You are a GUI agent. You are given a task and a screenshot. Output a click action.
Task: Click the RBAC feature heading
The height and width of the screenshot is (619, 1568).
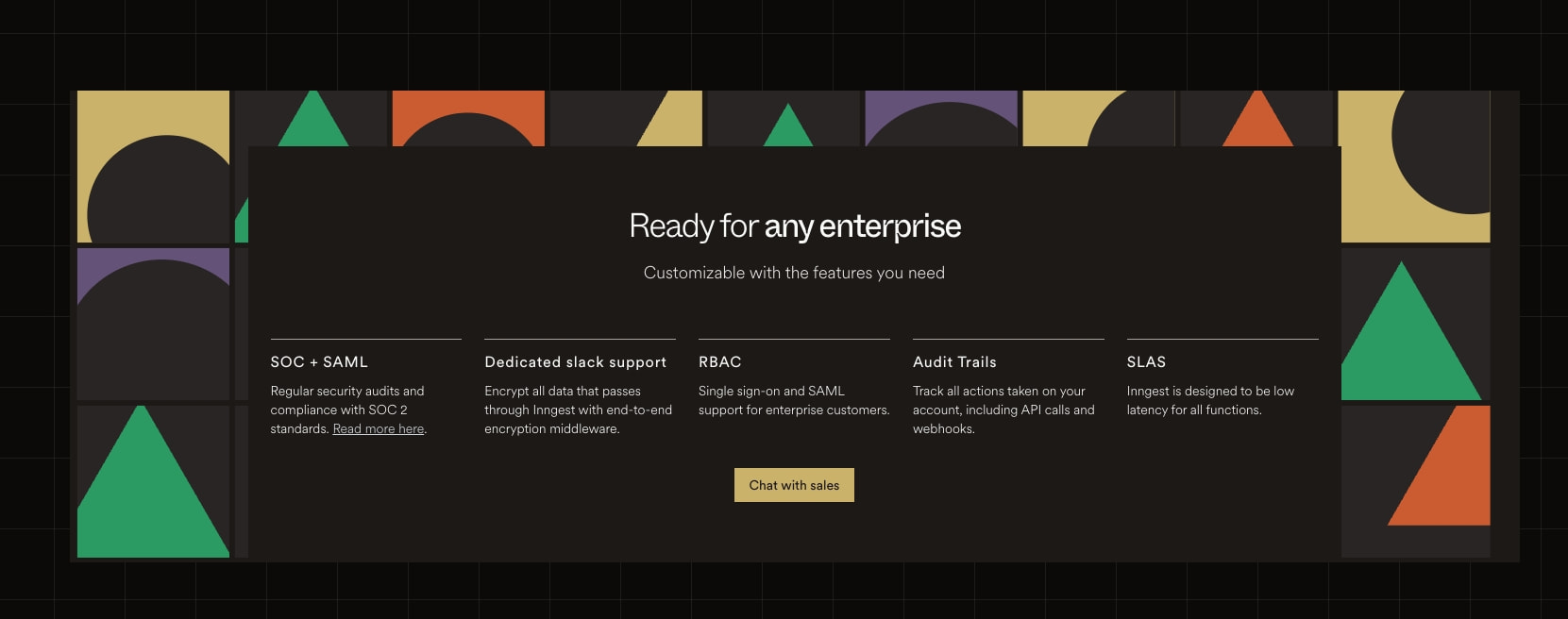[719, 361]
